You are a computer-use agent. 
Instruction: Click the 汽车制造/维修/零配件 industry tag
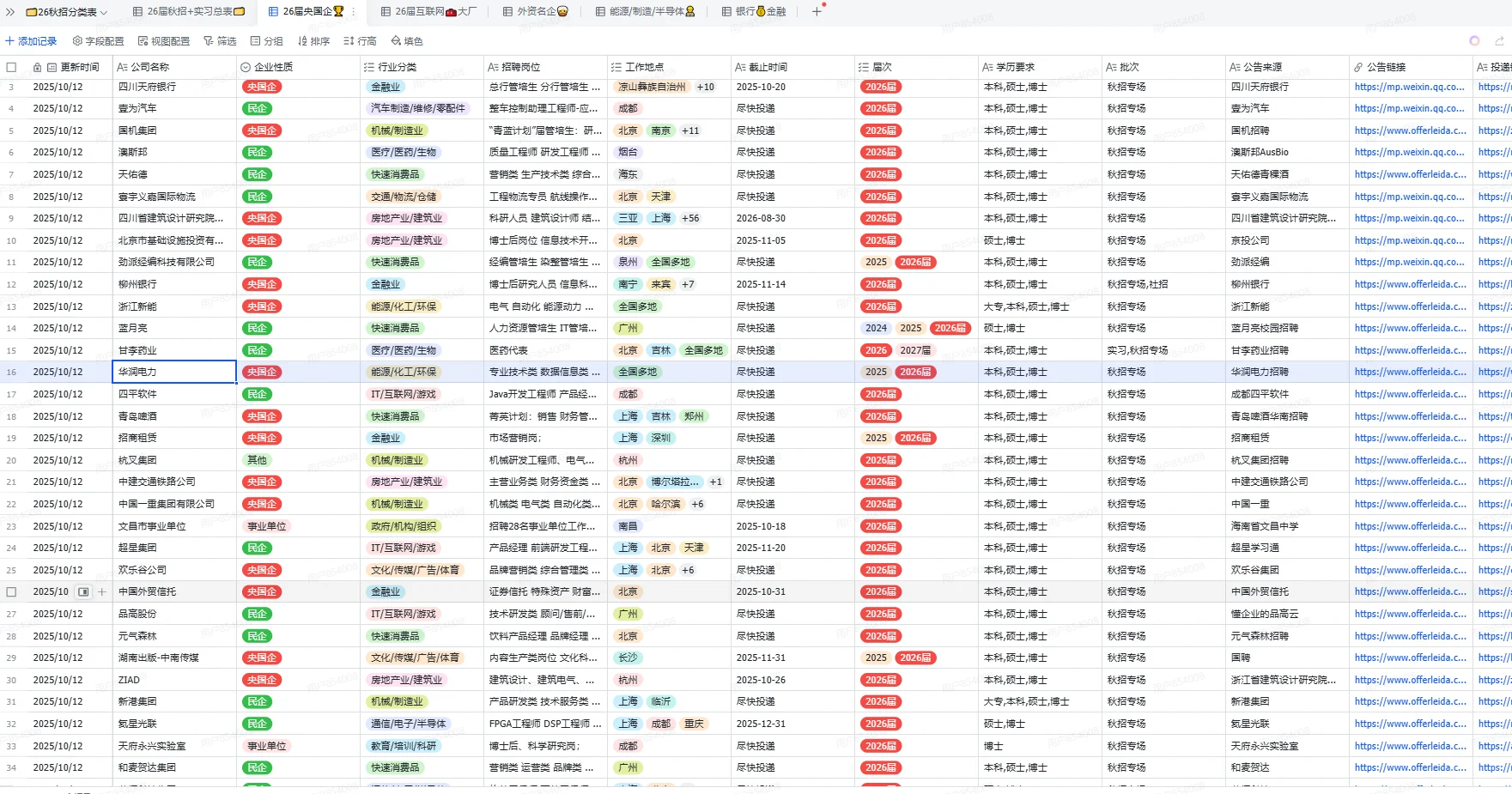[x=418, y=109]
